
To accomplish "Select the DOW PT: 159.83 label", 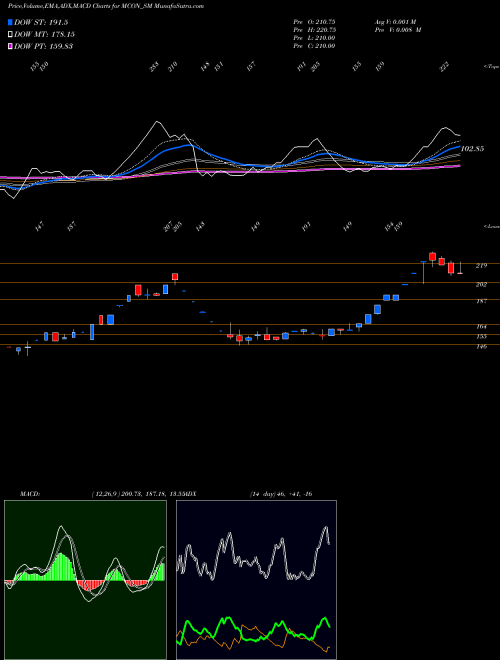I will [x=44, y=46].
